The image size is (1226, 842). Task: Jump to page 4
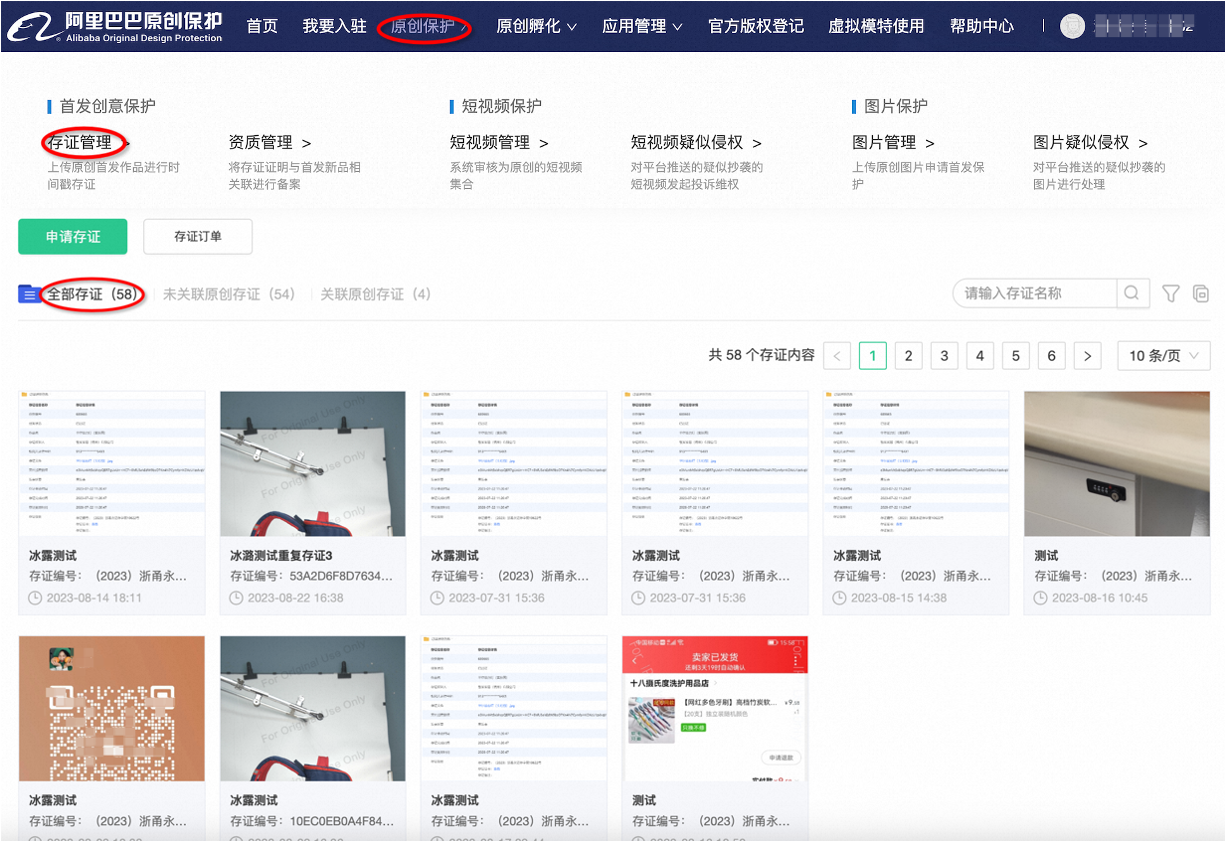980,356
